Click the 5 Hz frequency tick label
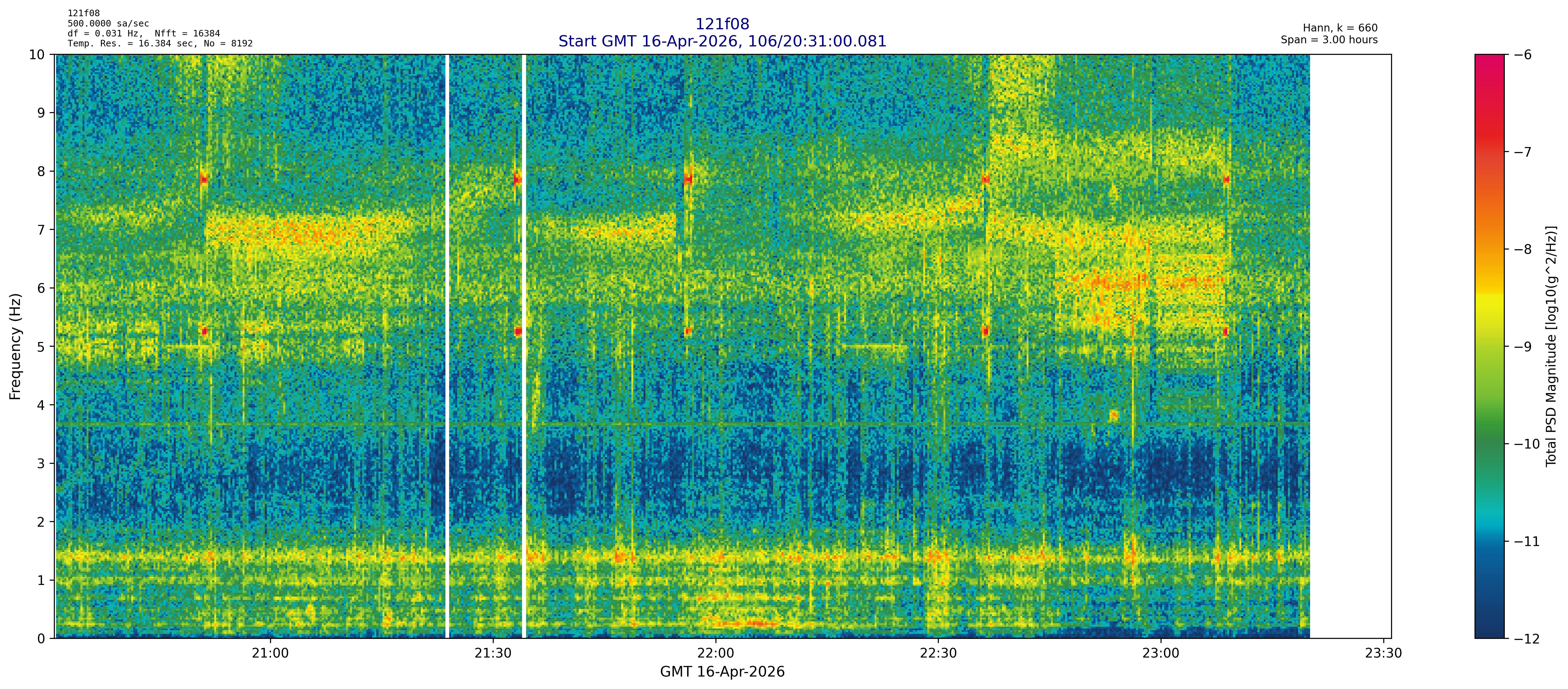 pos(41,346)
